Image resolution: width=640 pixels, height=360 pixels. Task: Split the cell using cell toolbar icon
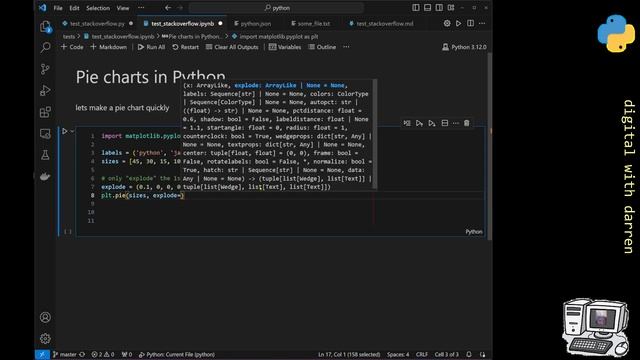[445, 123]
